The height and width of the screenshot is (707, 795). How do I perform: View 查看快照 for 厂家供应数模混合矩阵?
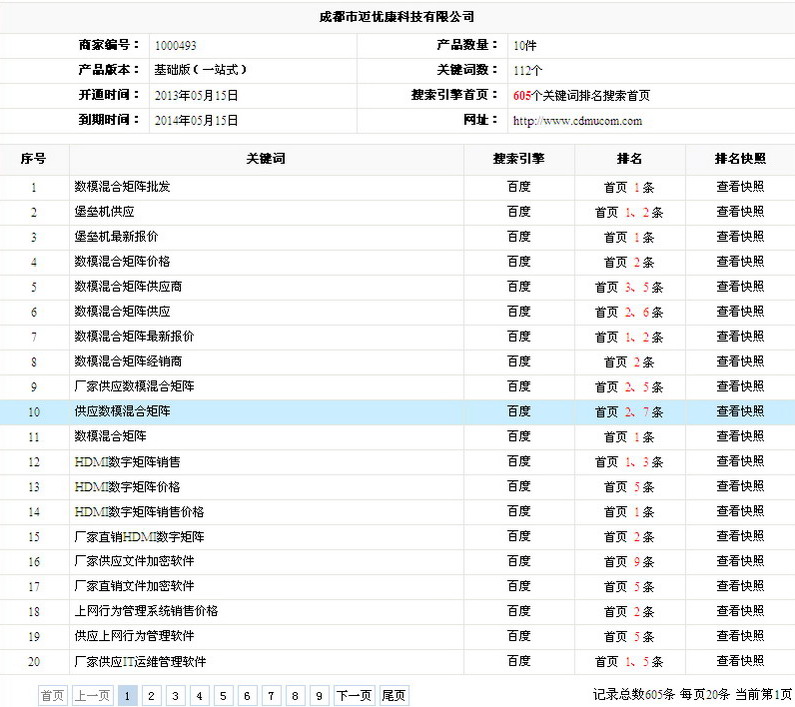(740, 386)
